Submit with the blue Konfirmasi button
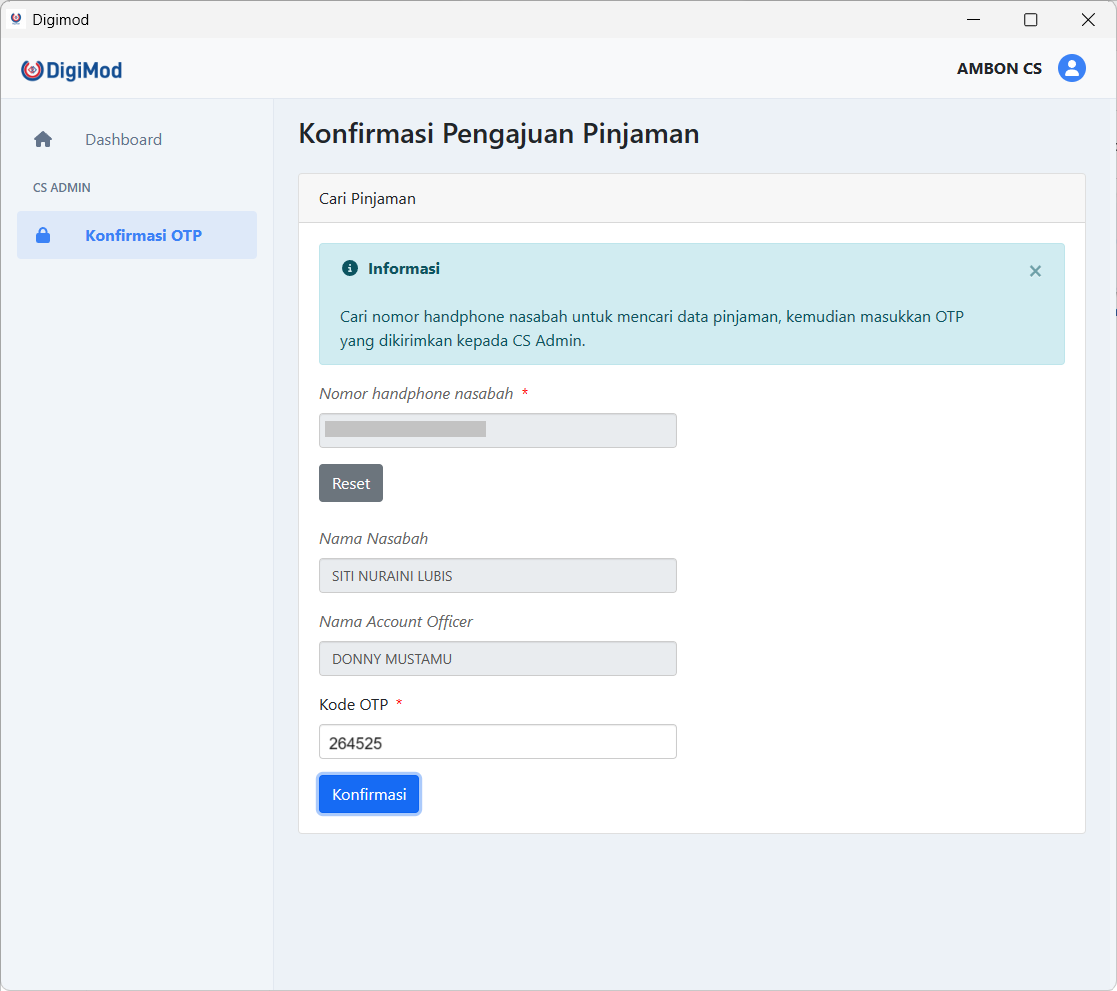The height and width of the screenshot is (991, 1117). pyautogui.click(x=369, y=794)
